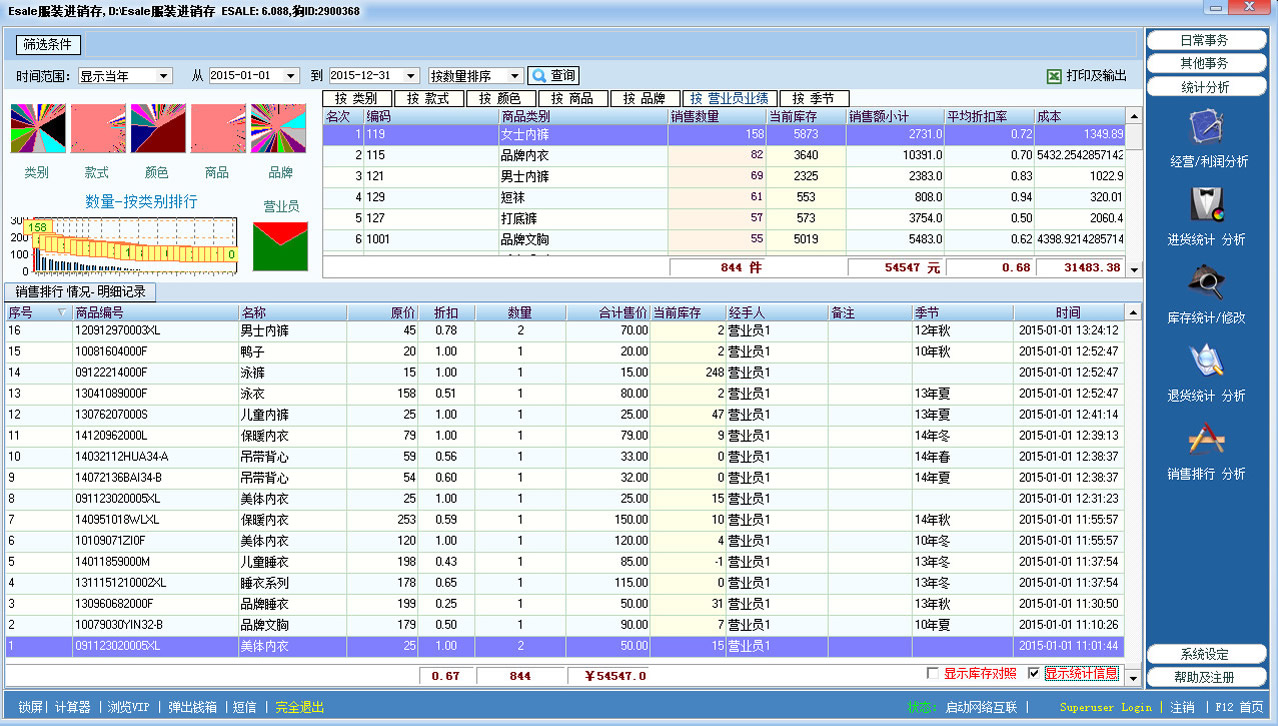The width and height of the screenshot is (1278, 726).
Task: Open the 按数量排序 sort dropdown
Action: (515, 76)
